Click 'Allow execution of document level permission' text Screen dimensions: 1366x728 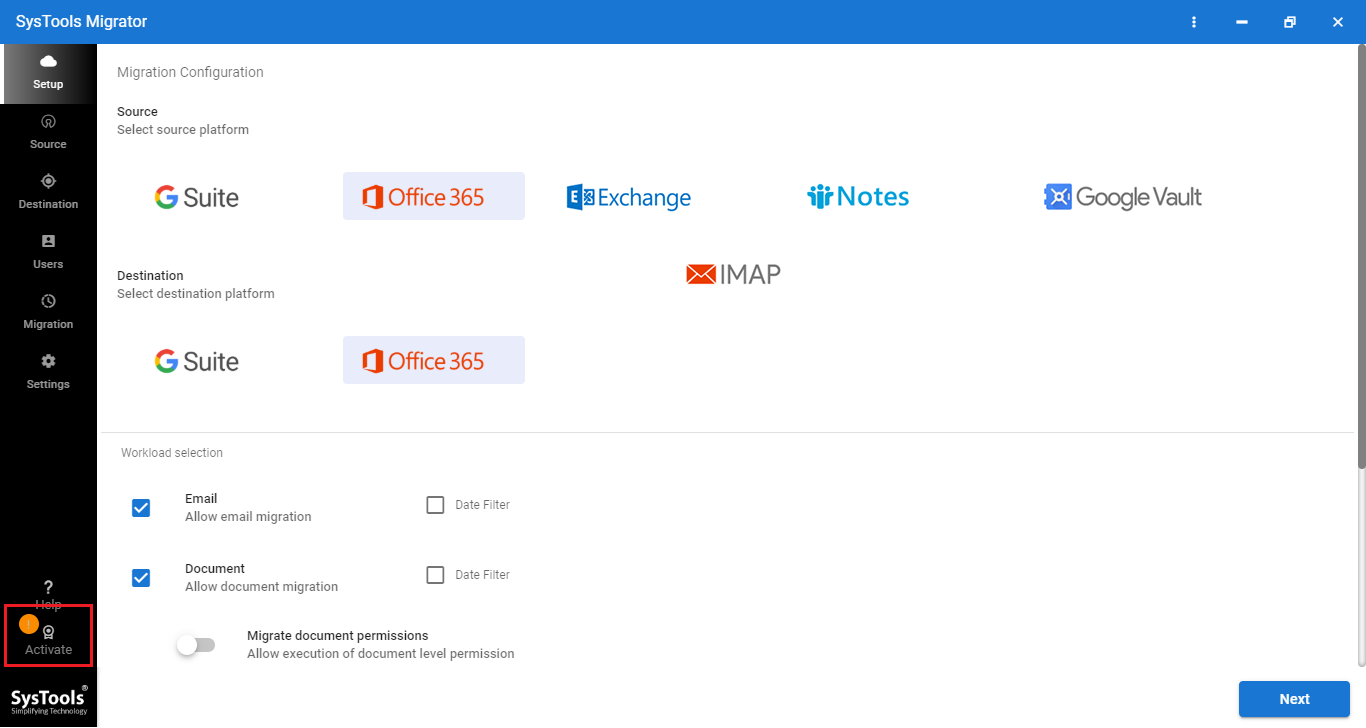[x=381, y=654]
